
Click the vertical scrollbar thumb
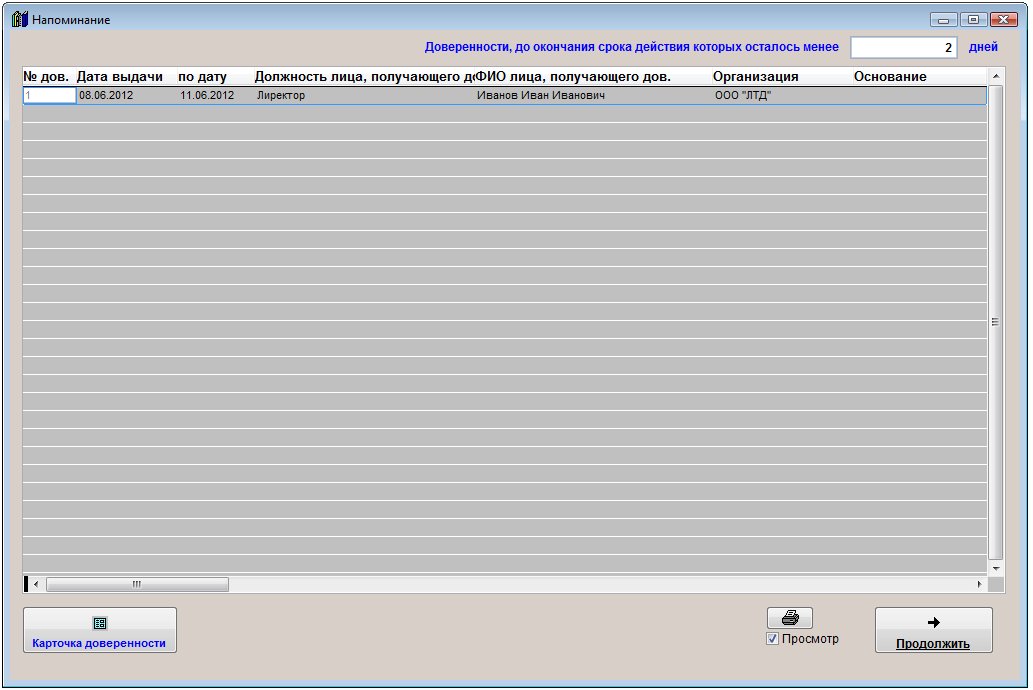point(996,322)
